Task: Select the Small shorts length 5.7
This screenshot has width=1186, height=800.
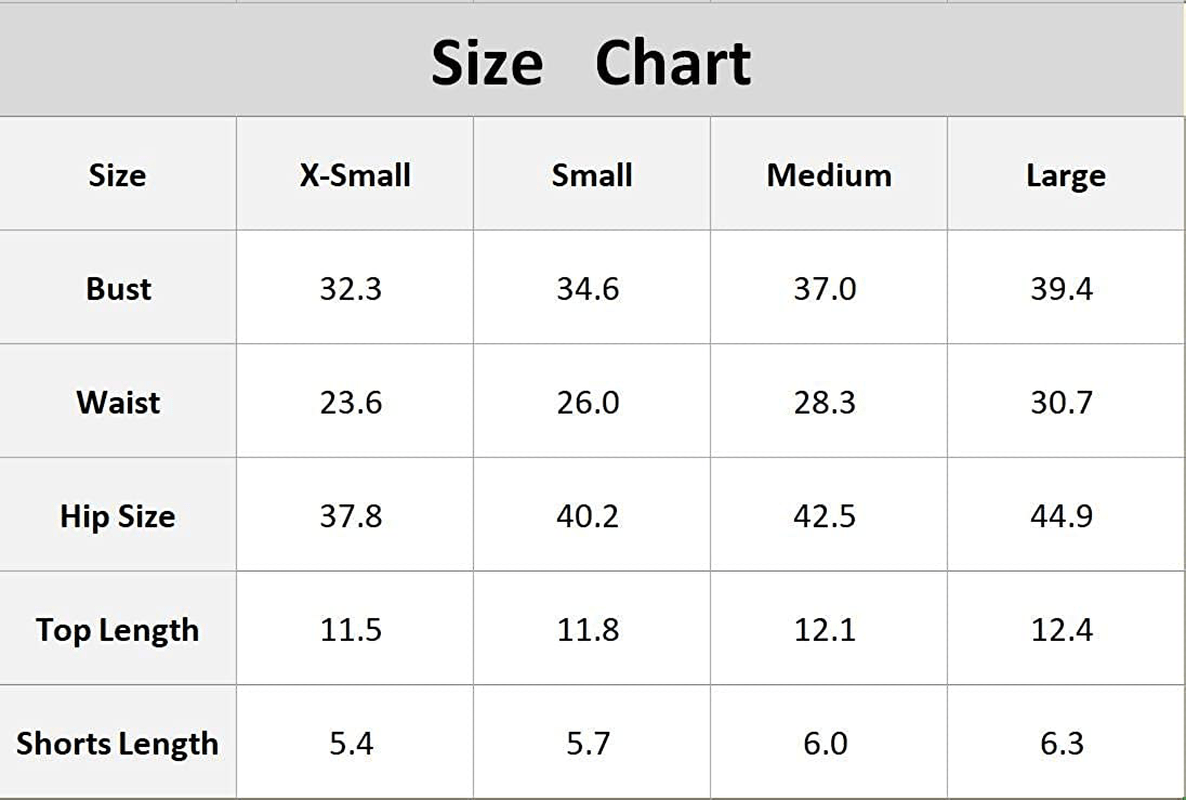Action: point(588,744)
